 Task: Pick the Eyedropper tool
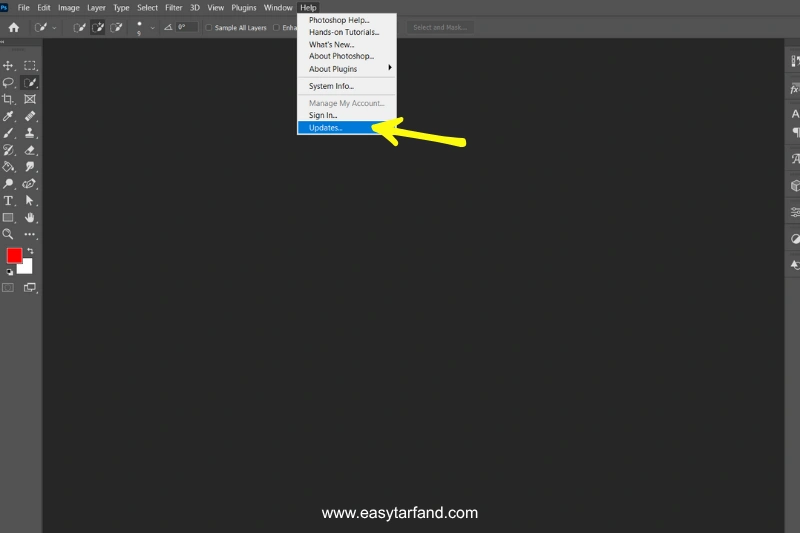coord(8,116)
